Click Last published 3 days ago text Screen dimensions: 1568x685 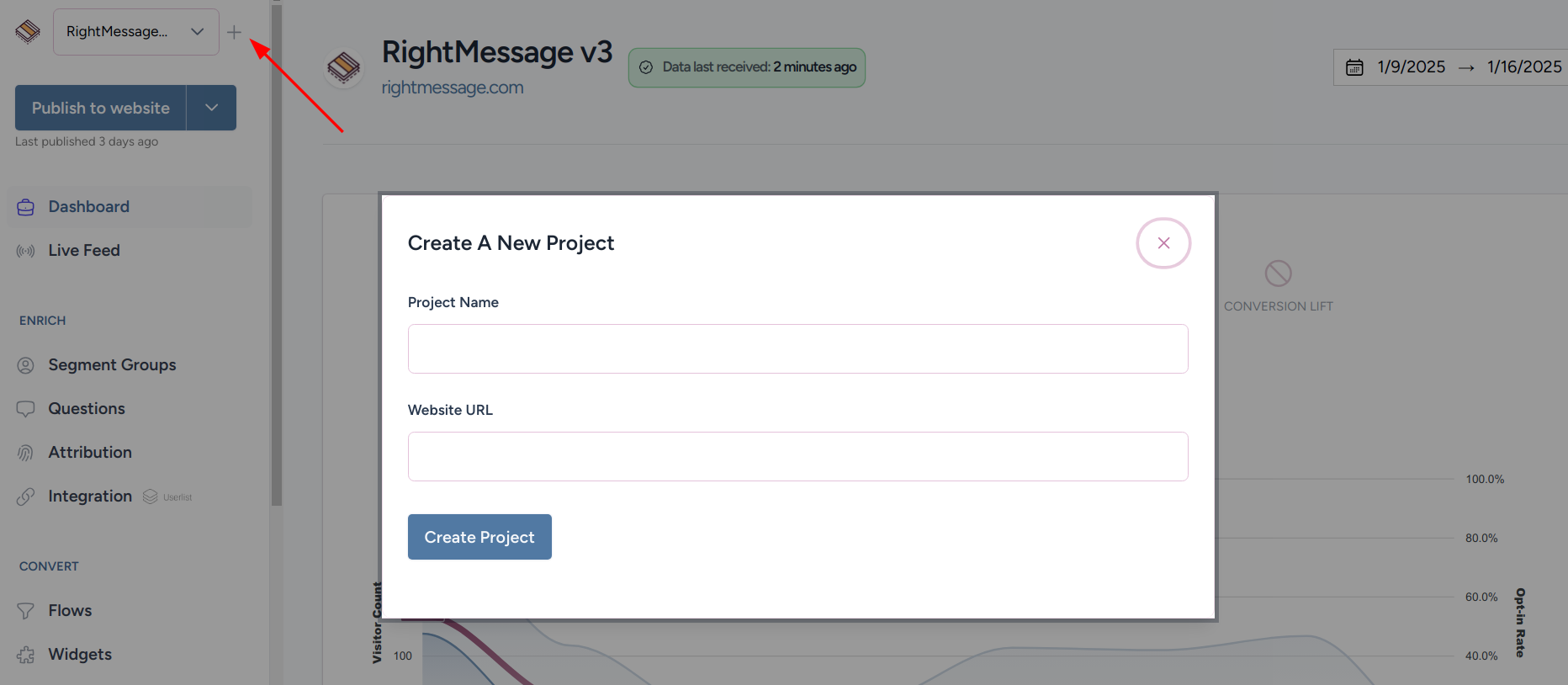87,141
